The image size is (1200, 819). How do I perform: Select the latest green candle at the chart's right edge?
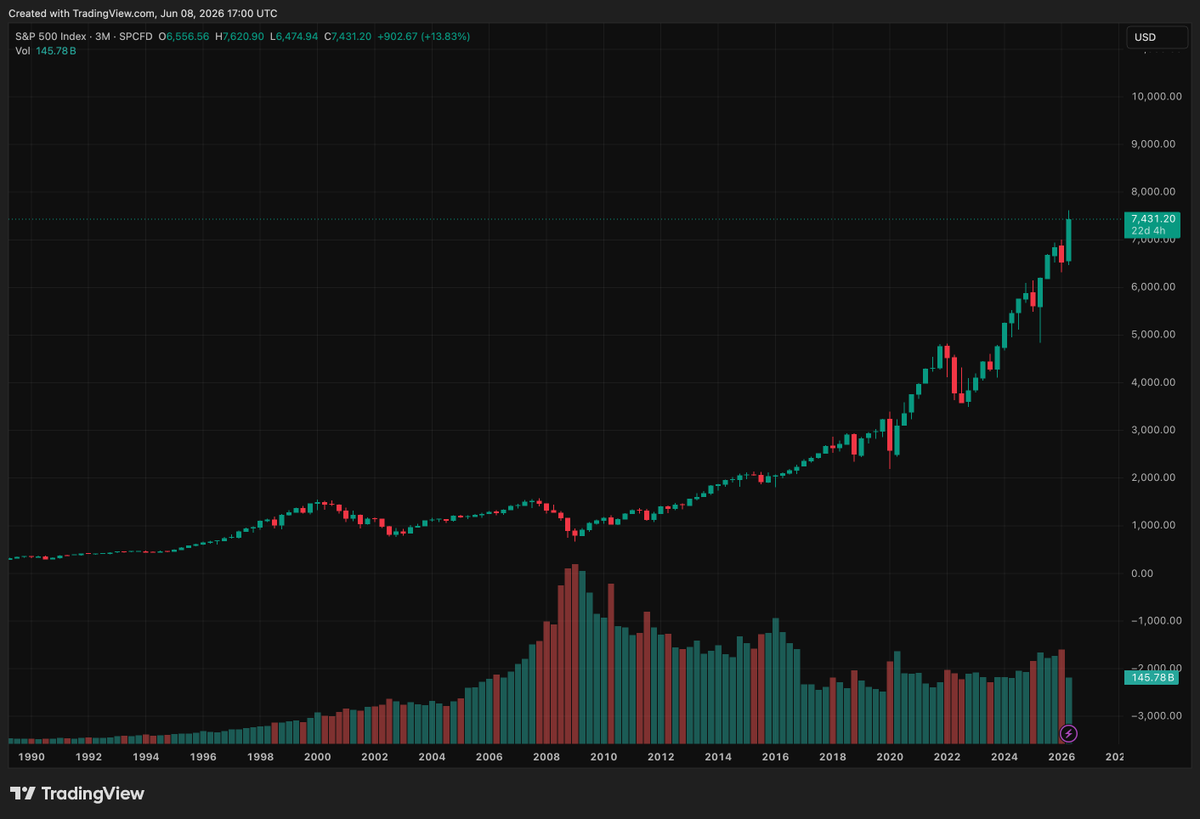coord(1069,240)
